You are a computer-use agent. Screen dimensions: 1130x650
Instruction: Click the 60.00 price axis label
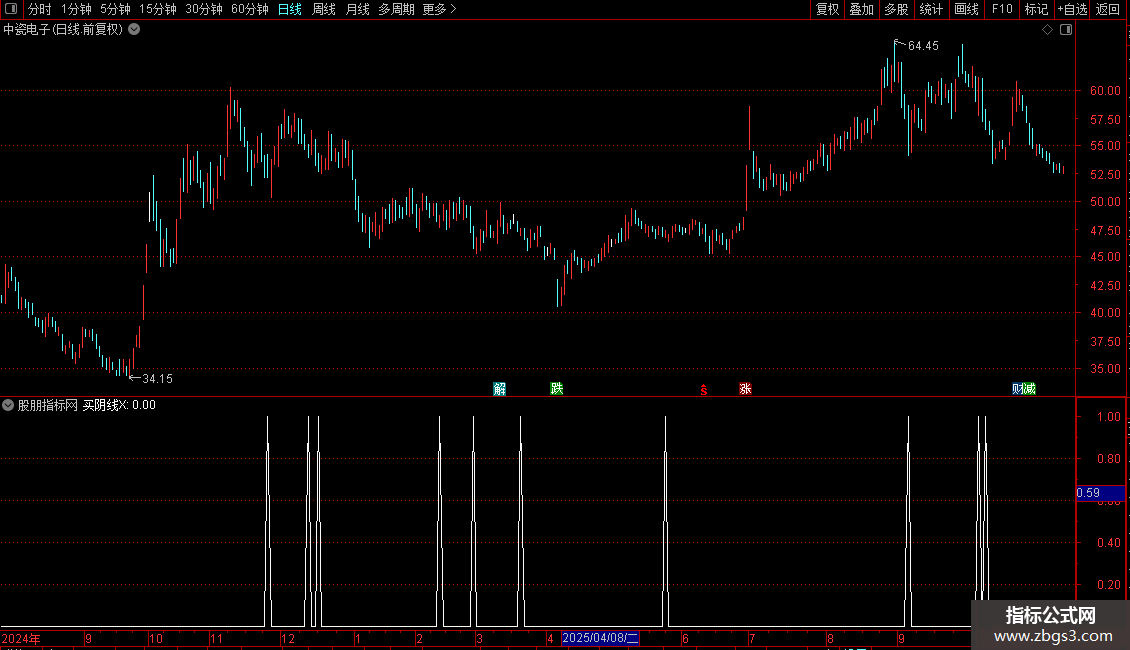[1105, 91]
